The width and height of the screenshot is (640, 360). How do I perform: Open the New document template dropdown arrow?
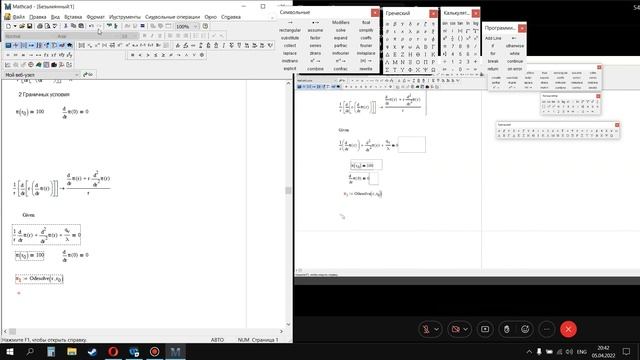[15, 26]
